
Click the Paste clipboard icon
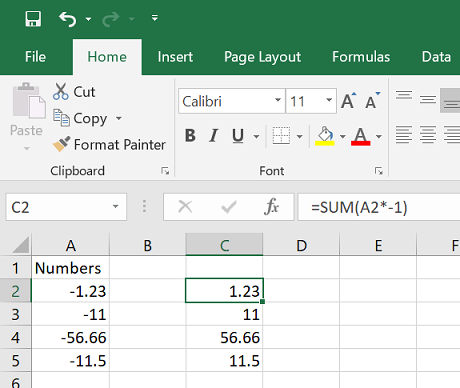point(29,101)
